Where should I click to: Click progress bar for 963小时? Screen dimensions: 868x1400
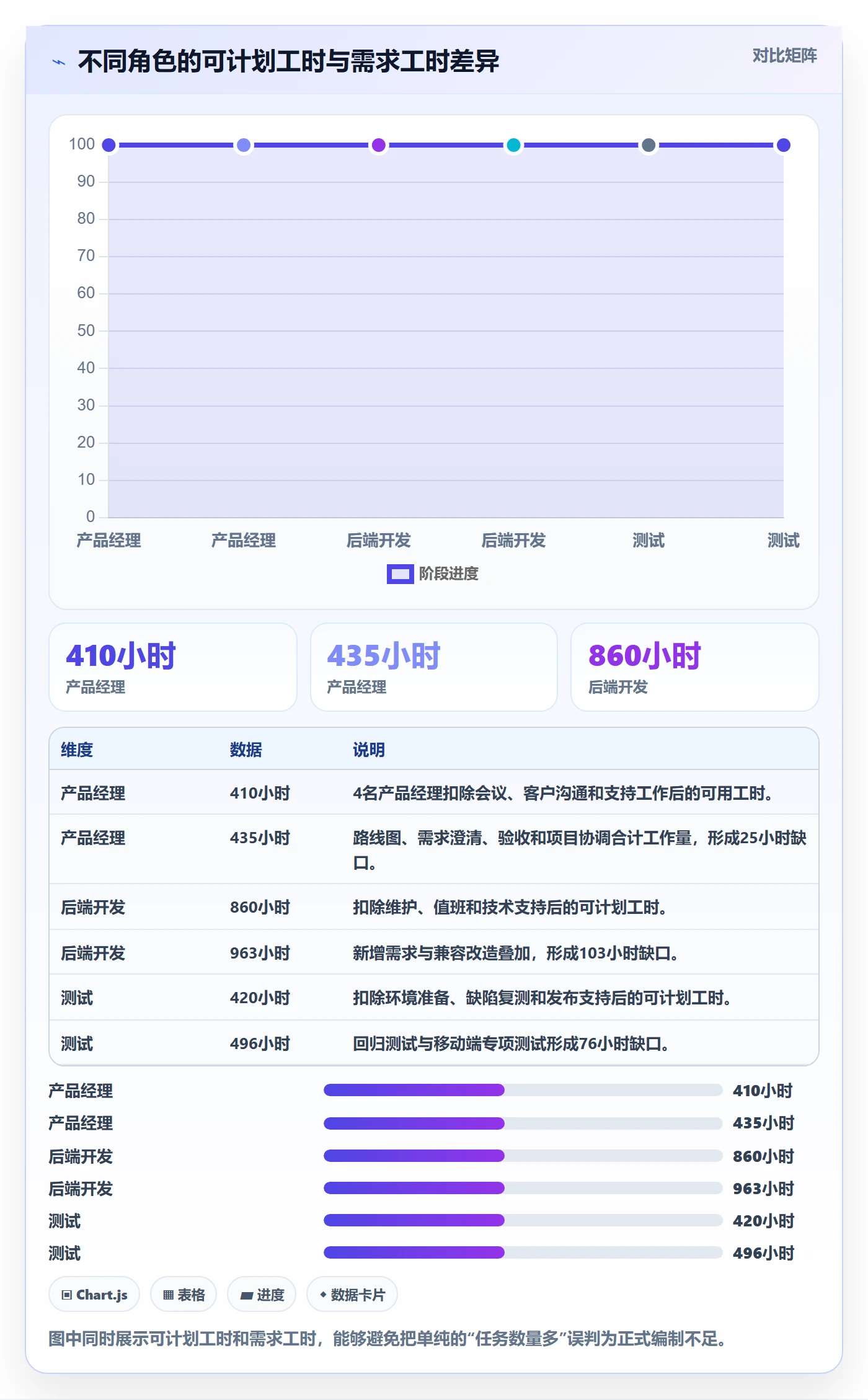click(523, 1188)
